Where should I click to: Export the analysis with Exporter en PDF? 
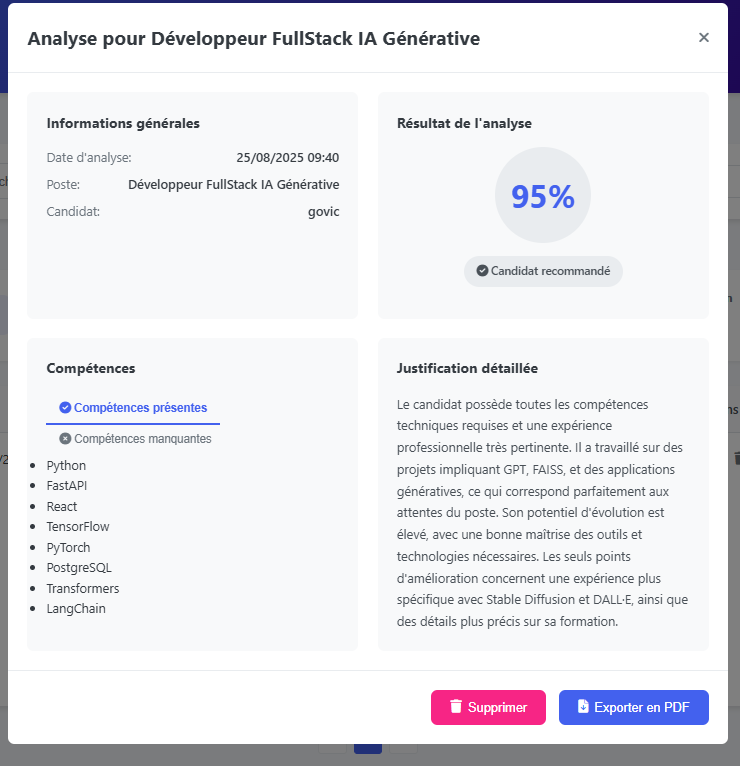(x=633, y=707)
